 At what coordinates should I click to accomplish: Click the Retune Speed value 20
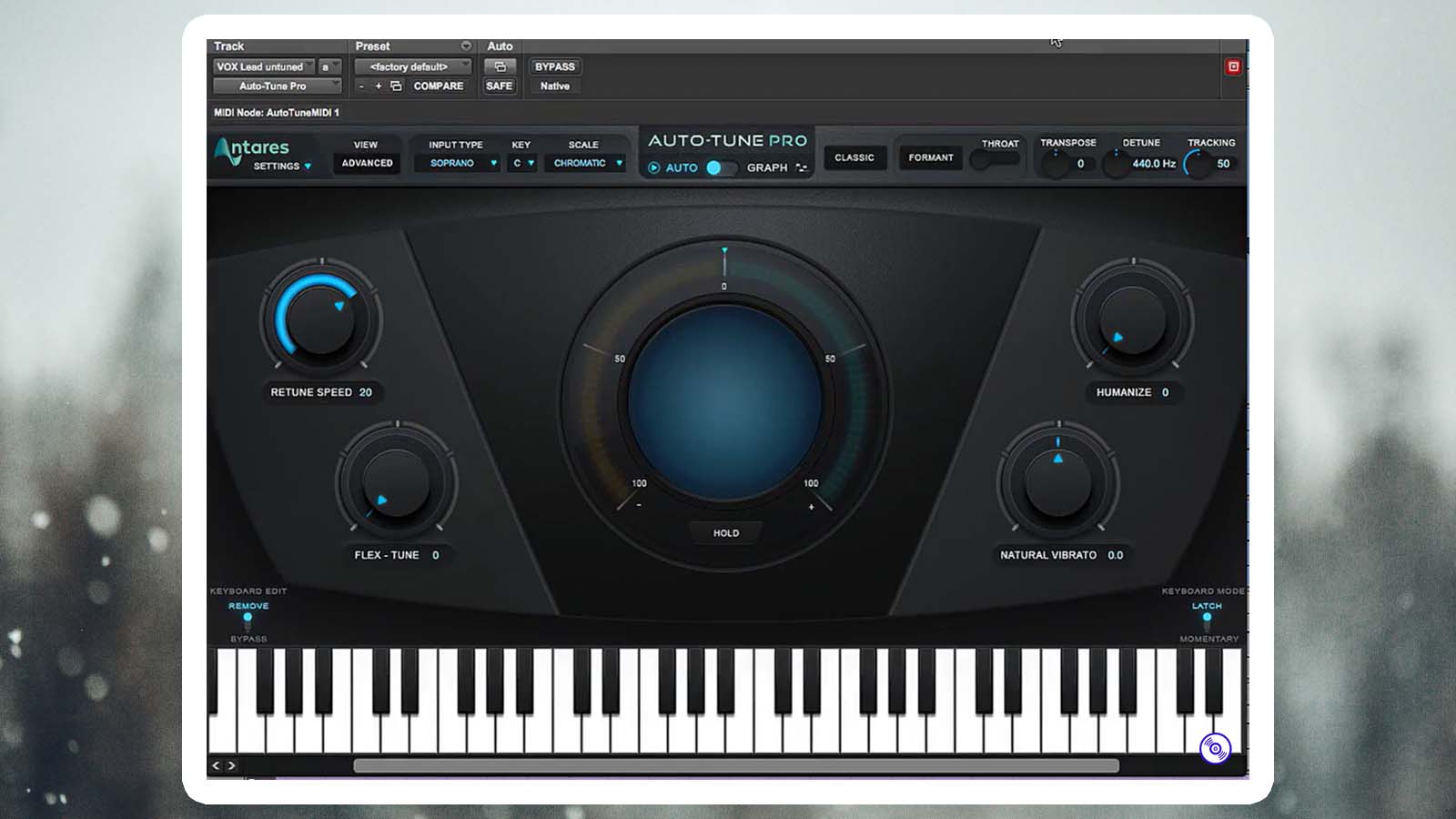click(366, 392)
